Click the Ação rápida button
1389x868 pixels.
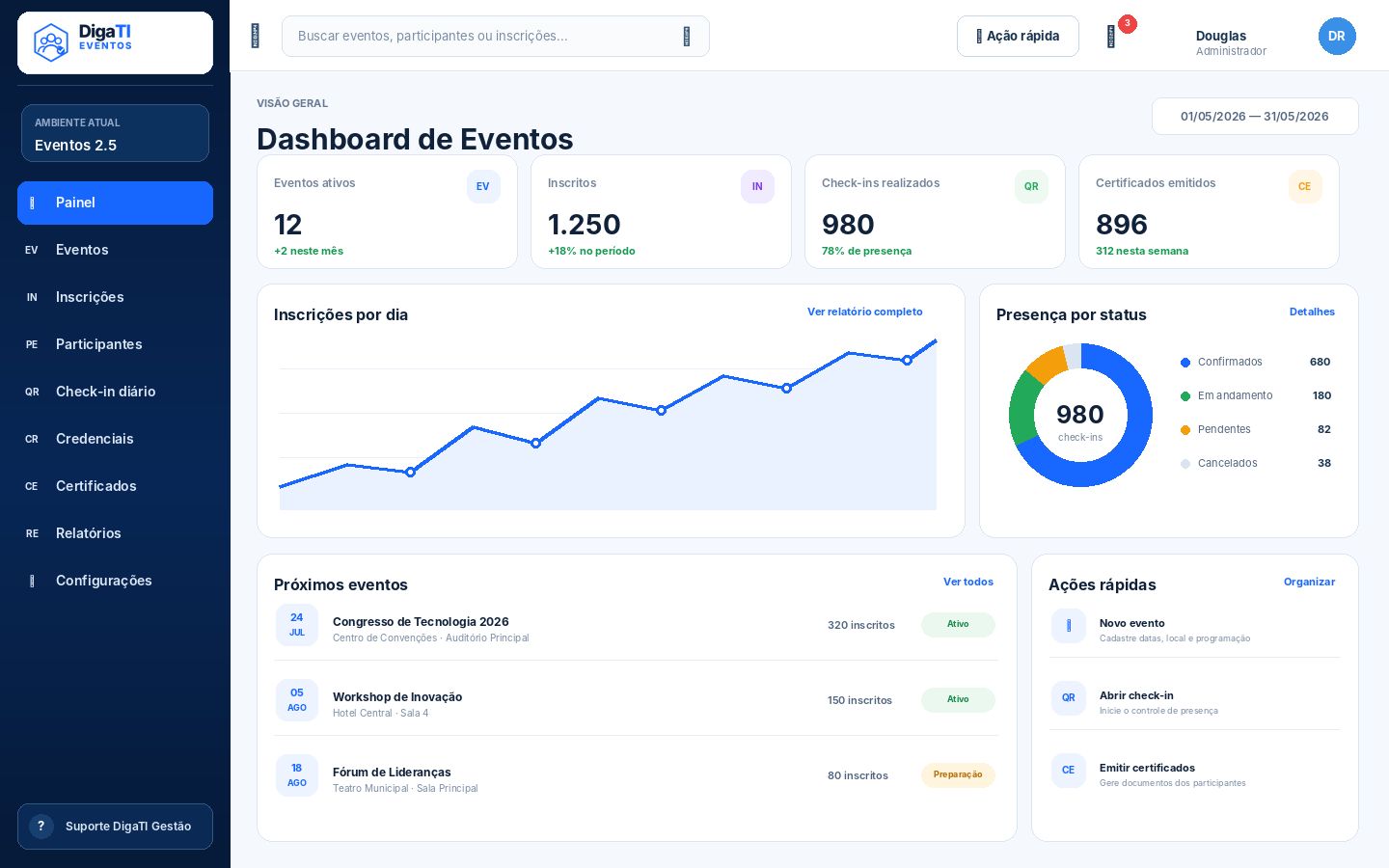coord(1018,36)
